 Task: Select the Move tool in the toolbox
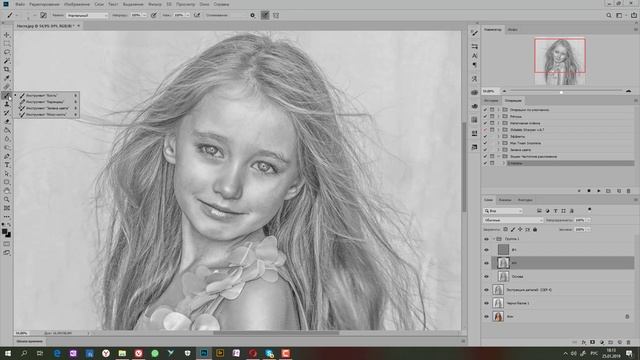pos(7,35)
